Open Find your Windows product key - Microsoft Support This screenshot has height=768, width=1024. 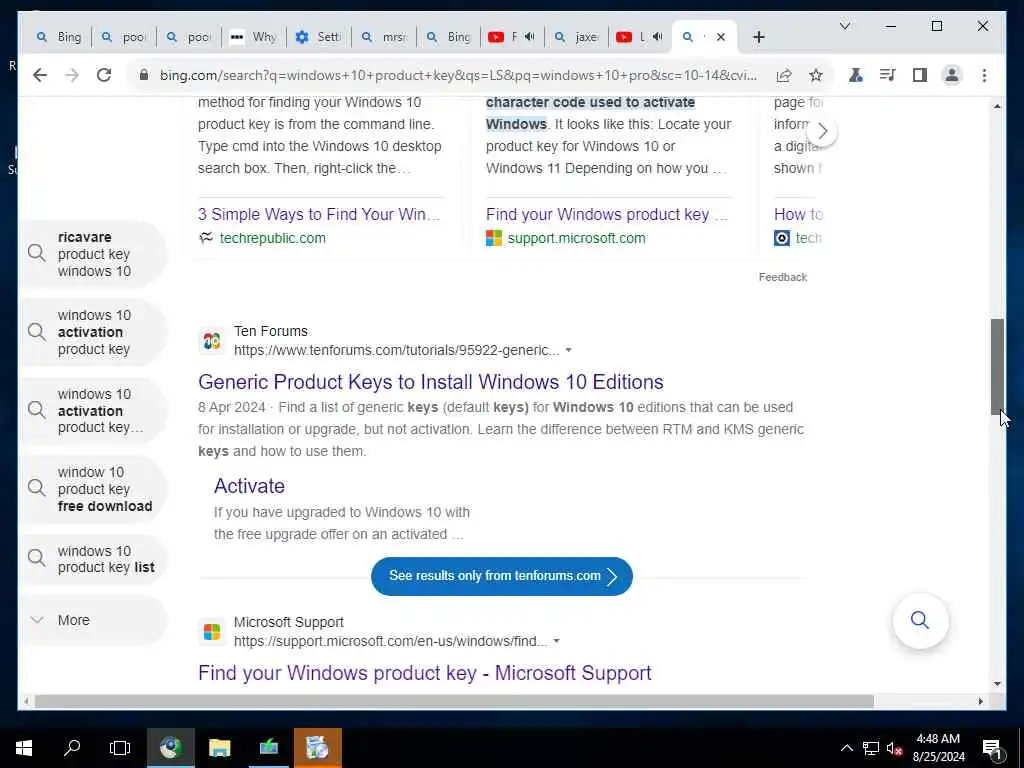click(x=424, y=673)
